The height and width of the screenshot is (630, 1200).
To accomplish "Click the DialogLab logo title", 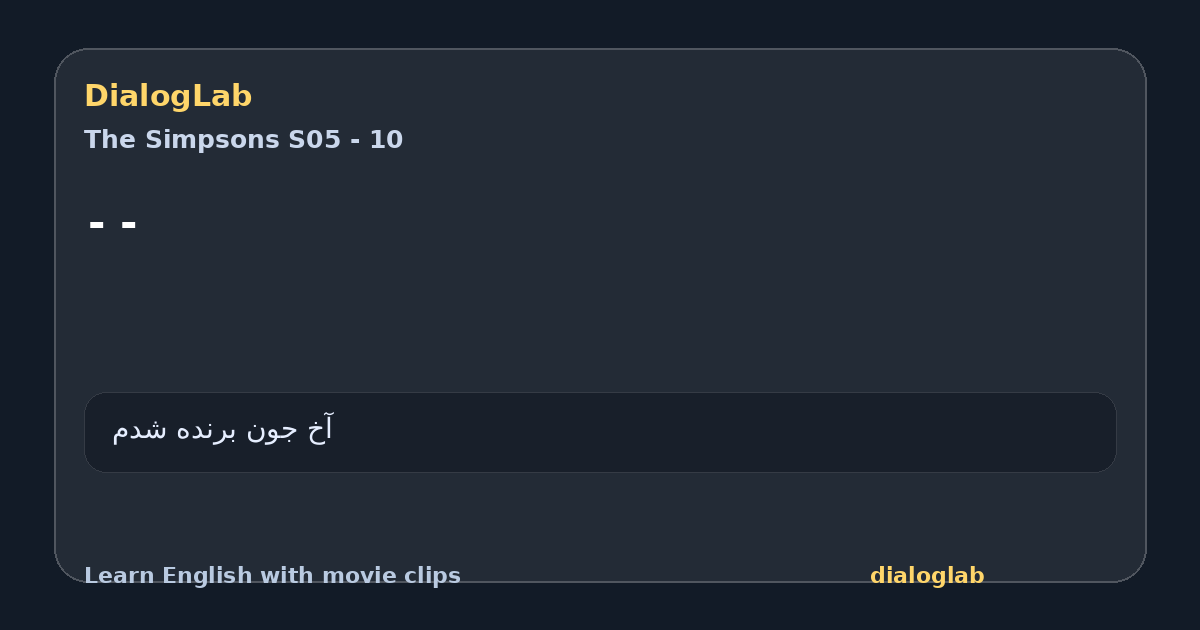I will pos(168,96).
